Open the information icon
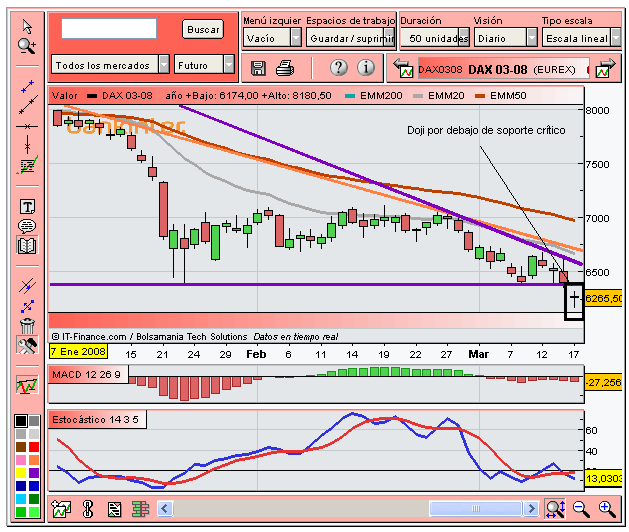Image resolution: width=629 pixels, height=532 pixels. point(366,67)
